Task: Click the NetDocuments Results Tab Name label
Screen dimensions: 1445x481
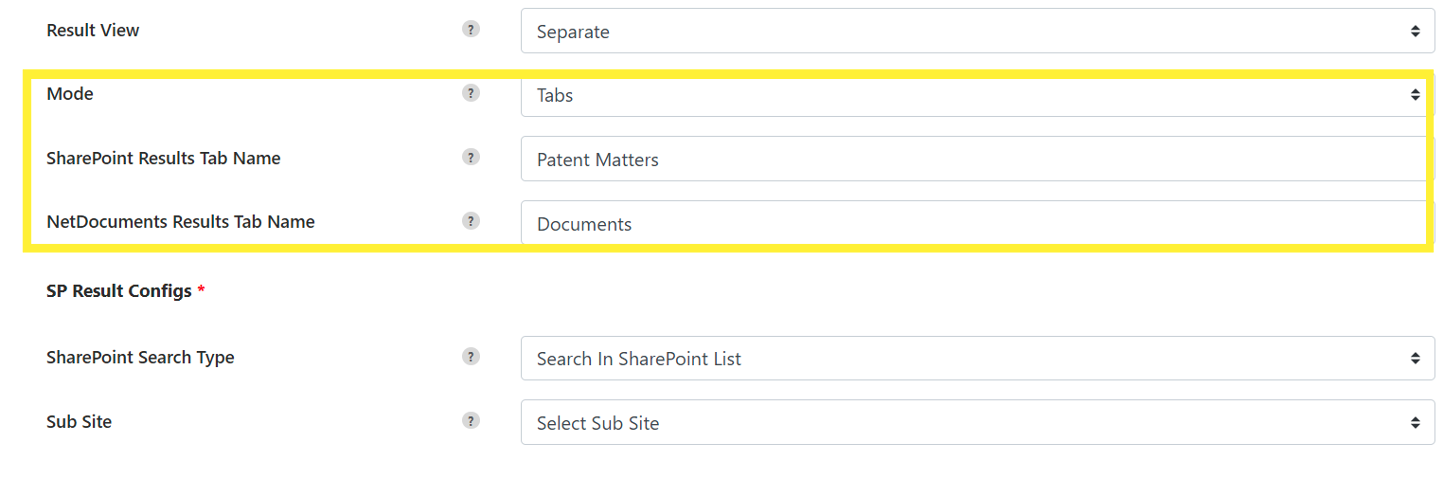Action: 181,222
